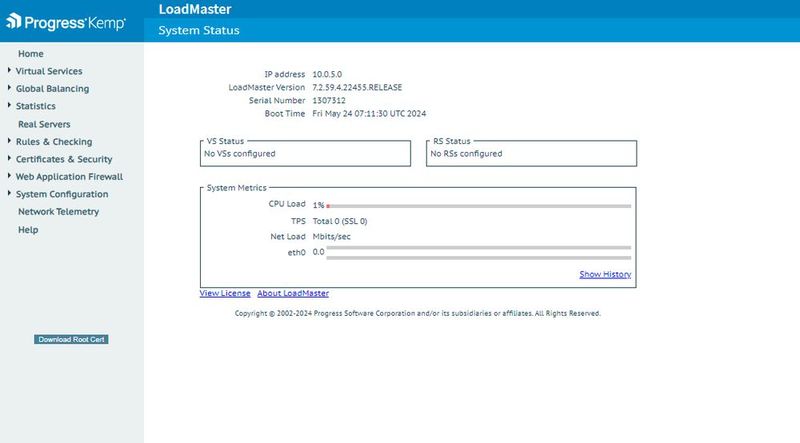The width and height of the screenshot is (800, 443).
Task: Click the lower eth0 network load bar
Action: pos(479,258)
